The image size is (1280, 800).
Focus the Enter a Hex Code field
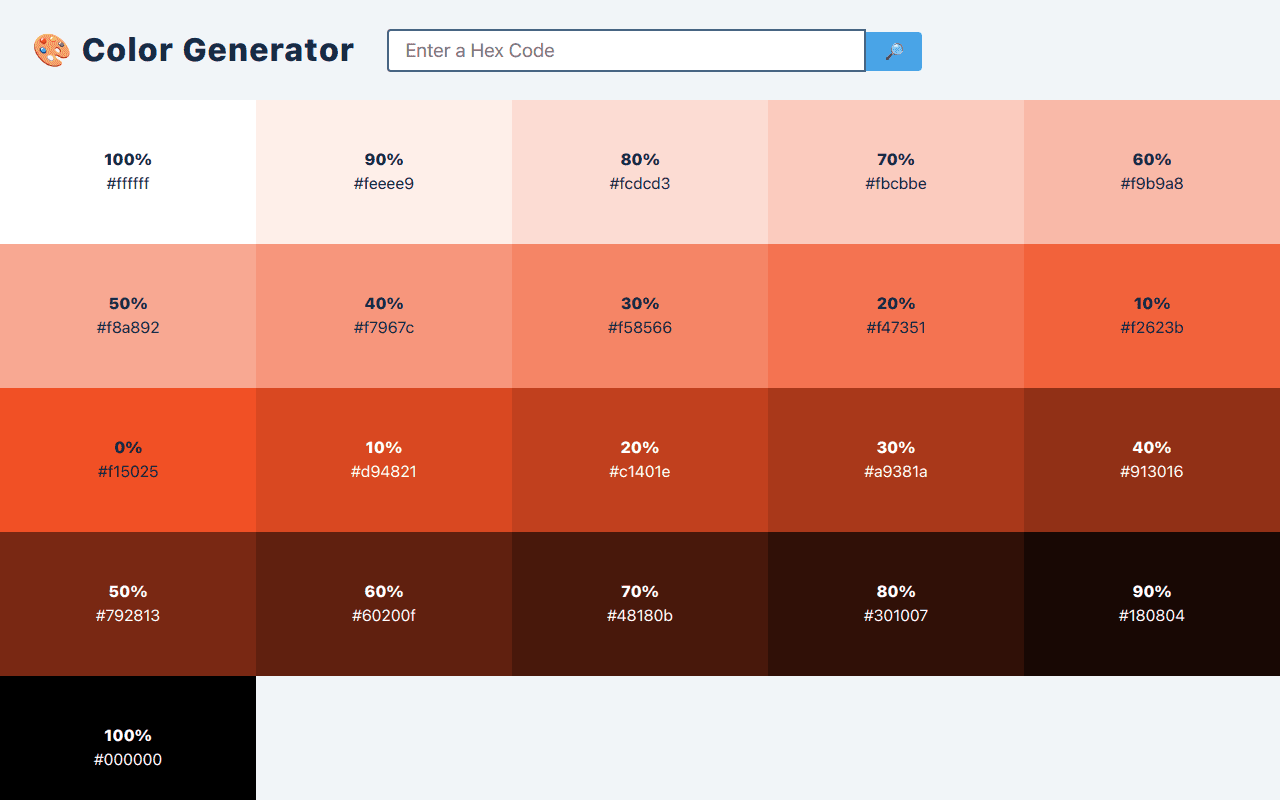(x=626, y=51)
